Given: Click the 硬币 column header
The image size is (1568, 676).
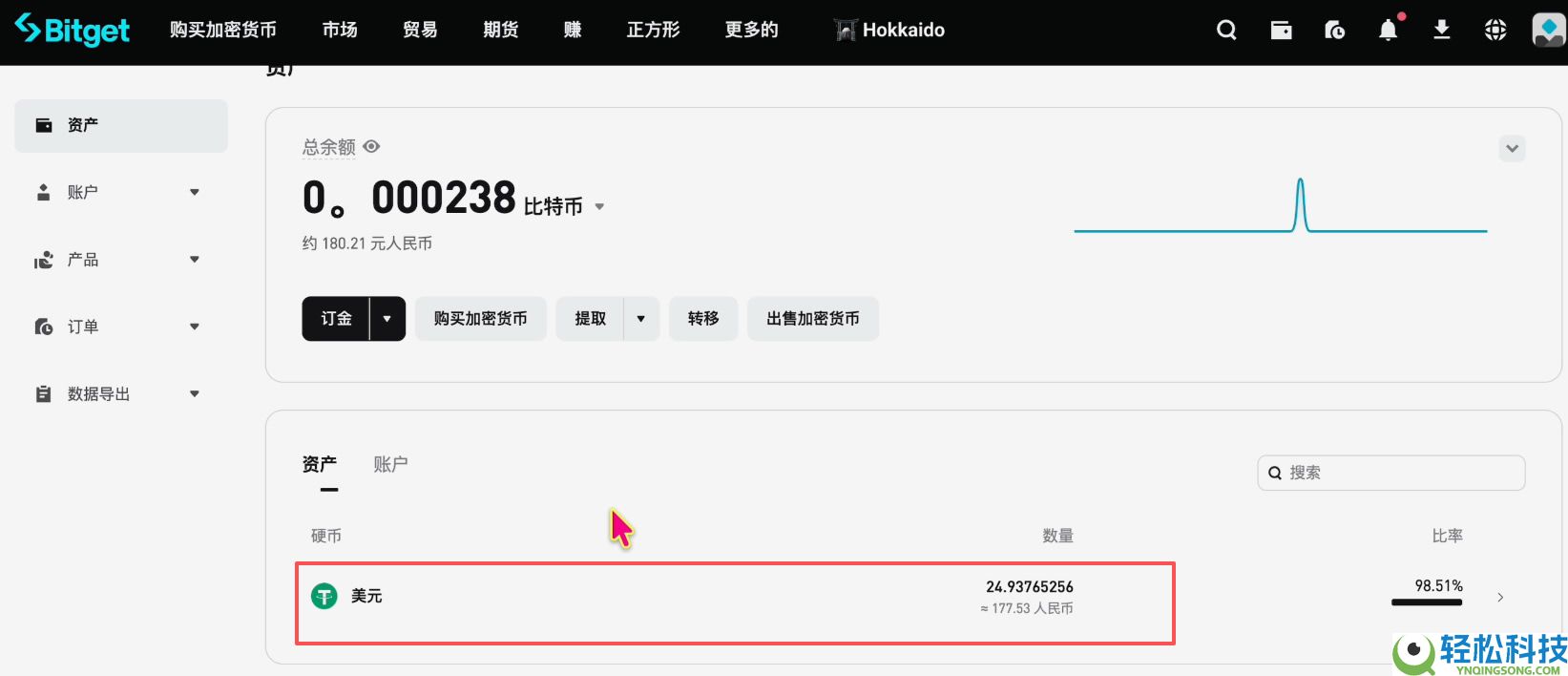Looking at the screenshot, I should pyautogui.click(x=326, y=536).
